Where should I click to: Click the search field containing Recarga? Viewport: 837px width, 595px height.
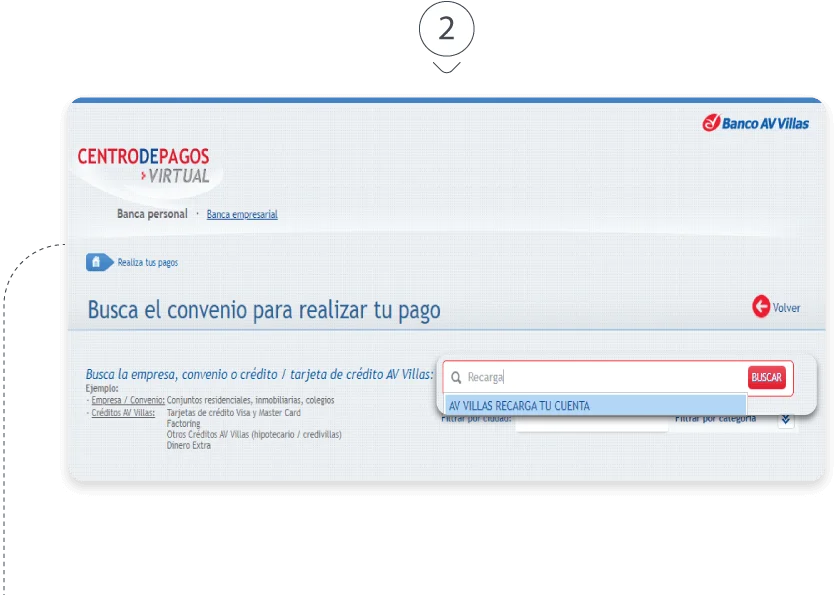(600, 378)
